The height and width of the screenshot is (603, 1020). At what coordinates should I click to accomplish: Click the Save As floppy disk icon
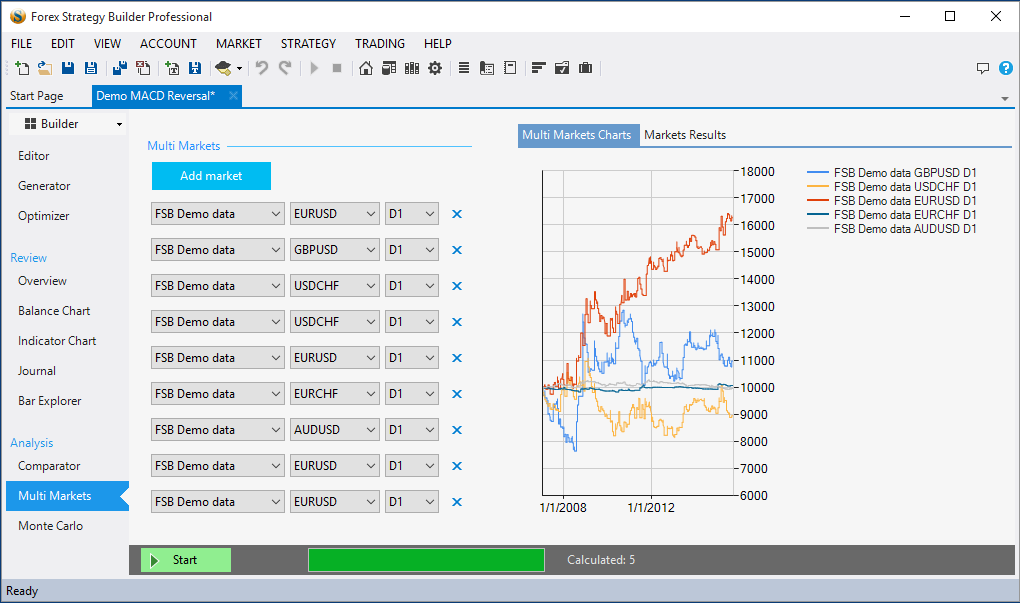[91, 68]
